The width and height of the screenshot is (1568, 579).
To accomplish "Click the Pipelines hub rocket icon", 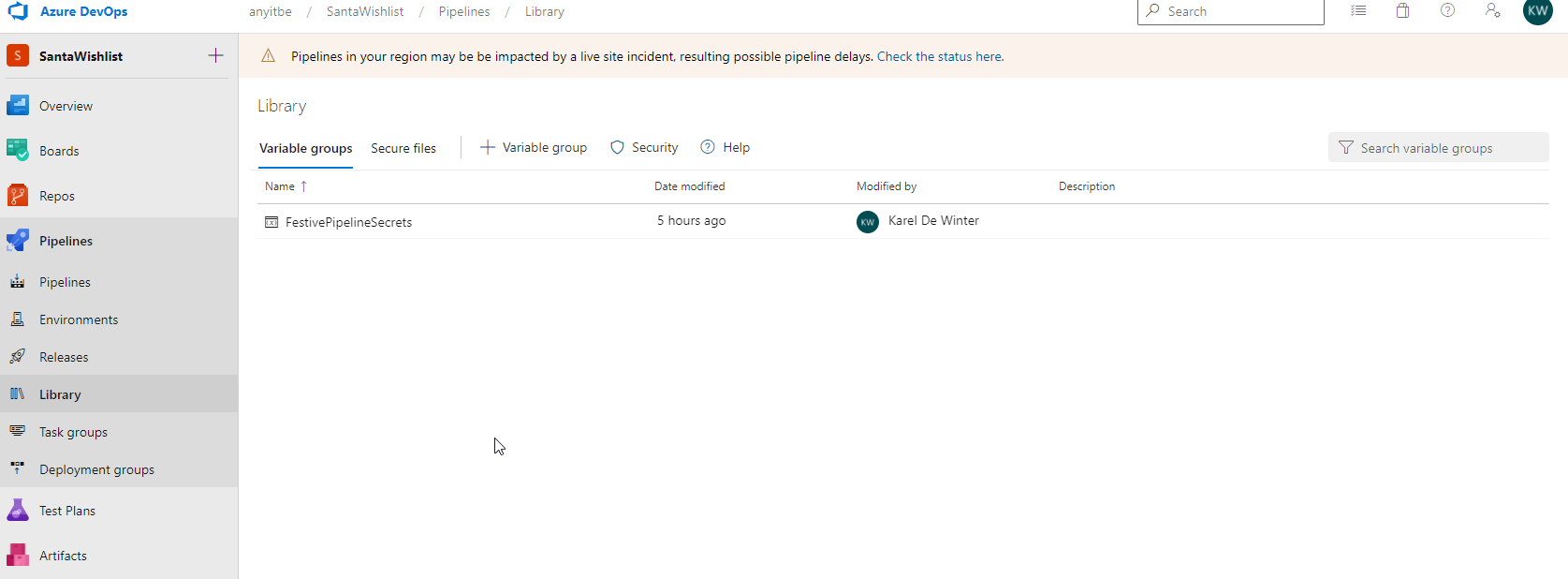I will [x=18, y=240].
